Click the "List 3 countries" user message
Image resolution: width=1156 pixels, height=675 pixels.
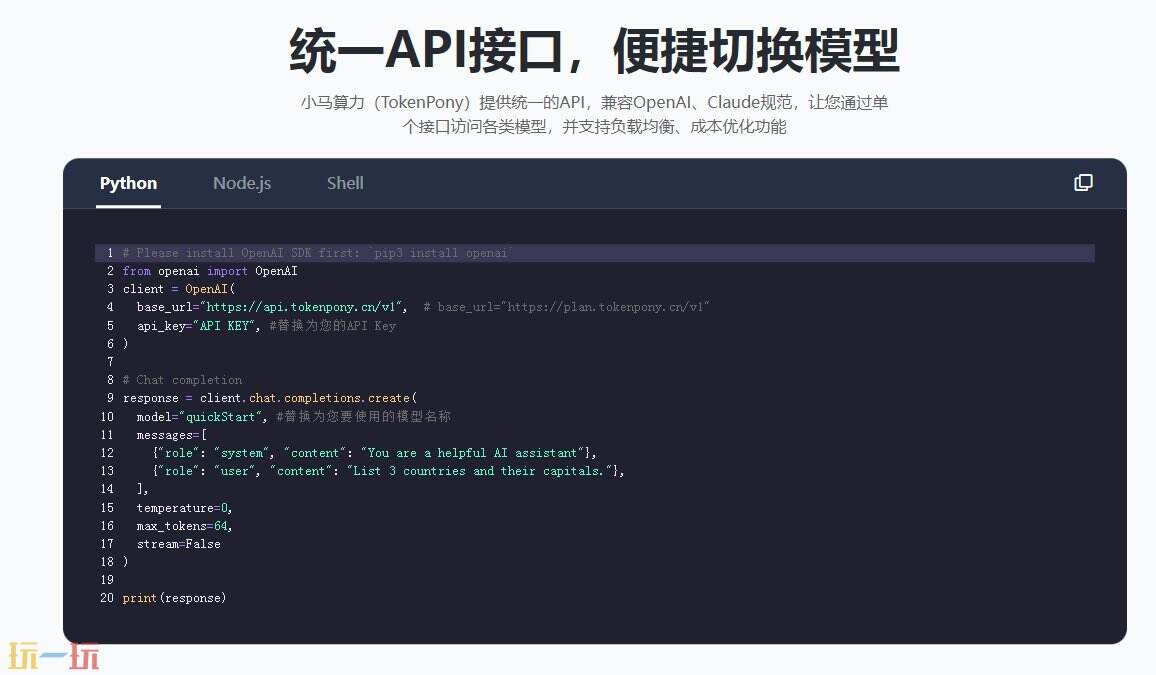[x=390, y=470]
